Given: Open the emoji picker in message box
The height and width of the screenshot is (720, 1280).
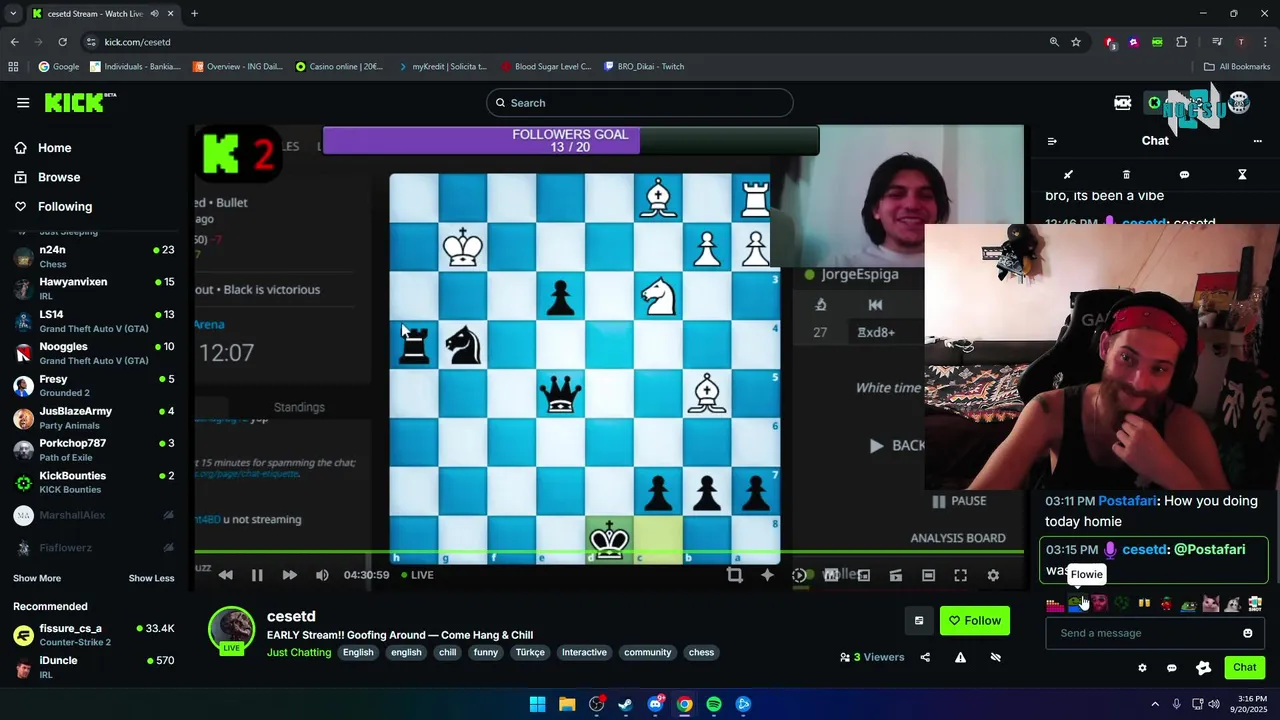Looking at the screenshot, I should pos(1248,633).
